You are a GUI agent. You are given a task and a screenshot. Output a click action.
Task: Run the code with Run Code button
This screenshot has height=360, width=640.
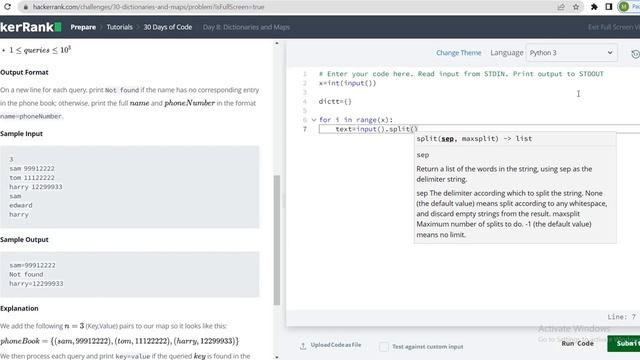pos(578,344)
